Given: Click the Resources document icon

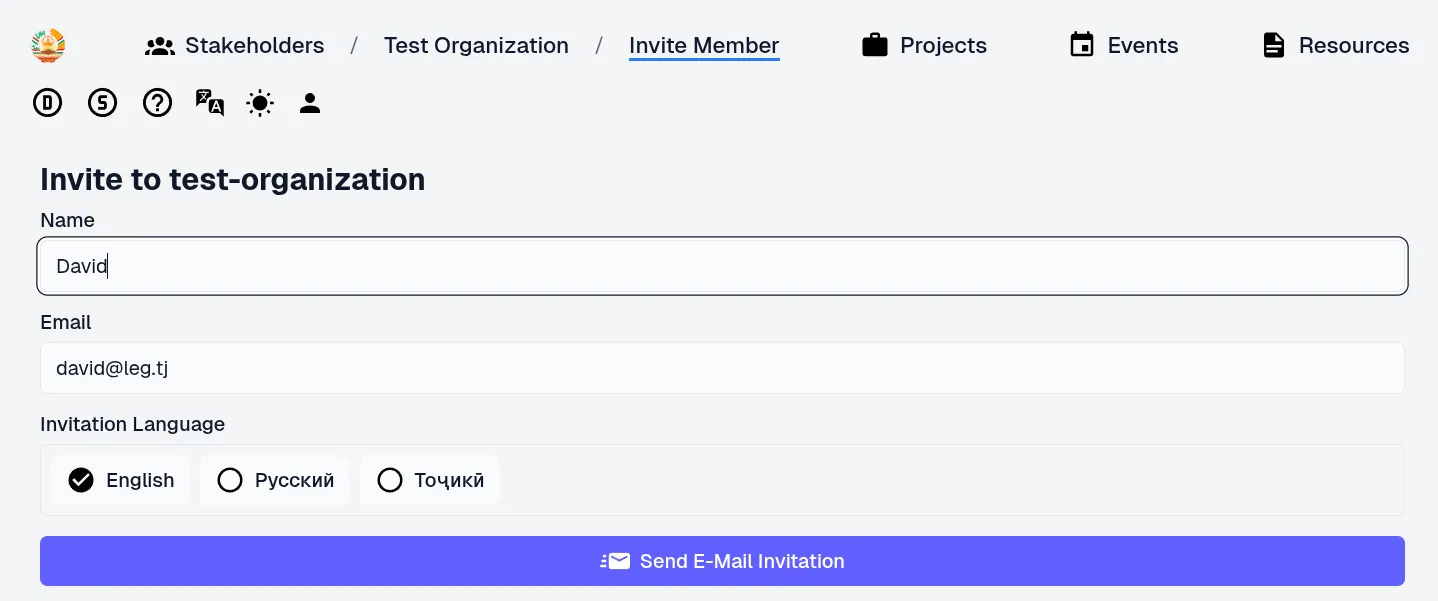Looking at the screenshot, I should coord(1273,46).
